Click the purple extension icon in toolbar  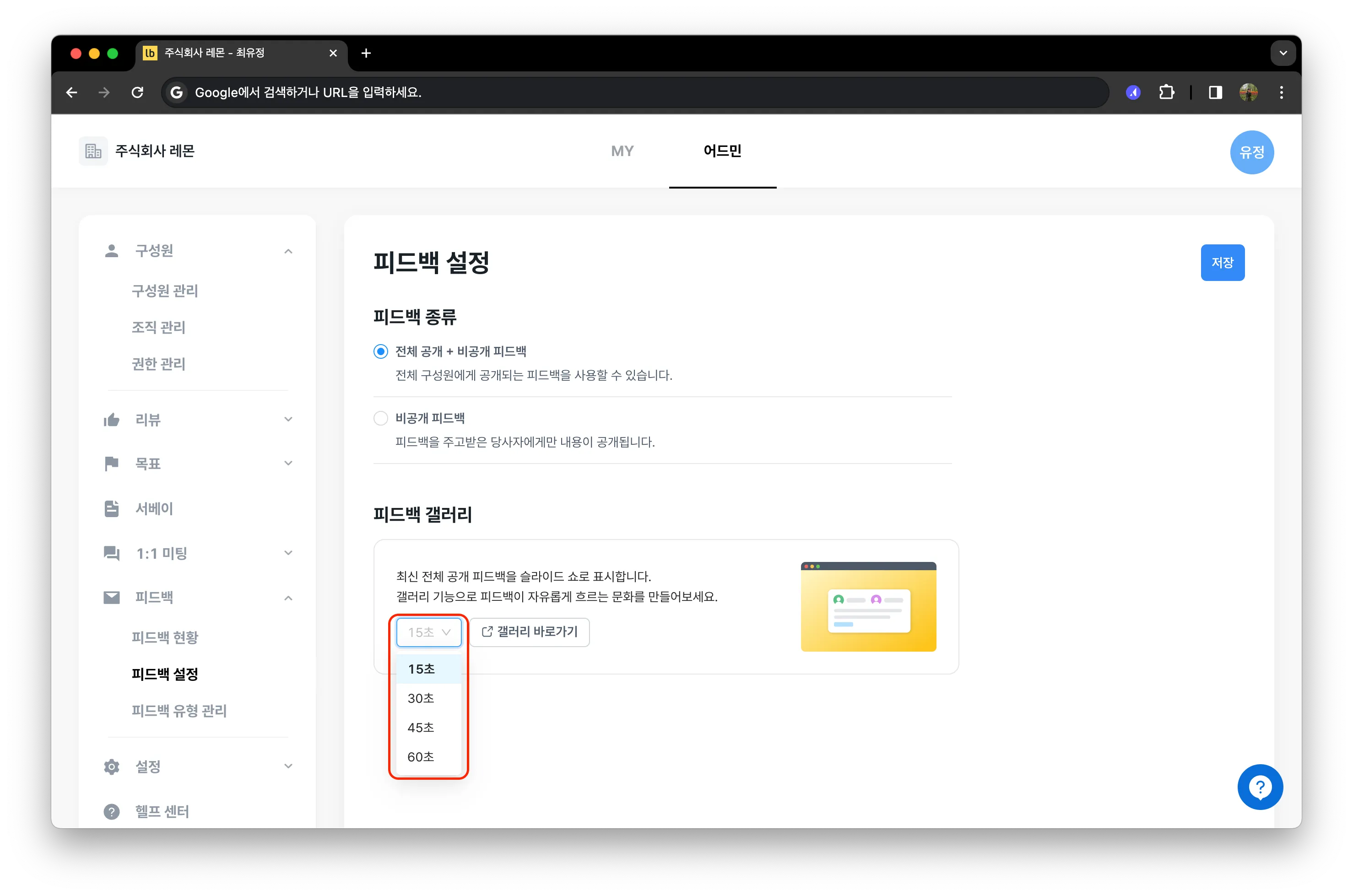[1133, 92]
